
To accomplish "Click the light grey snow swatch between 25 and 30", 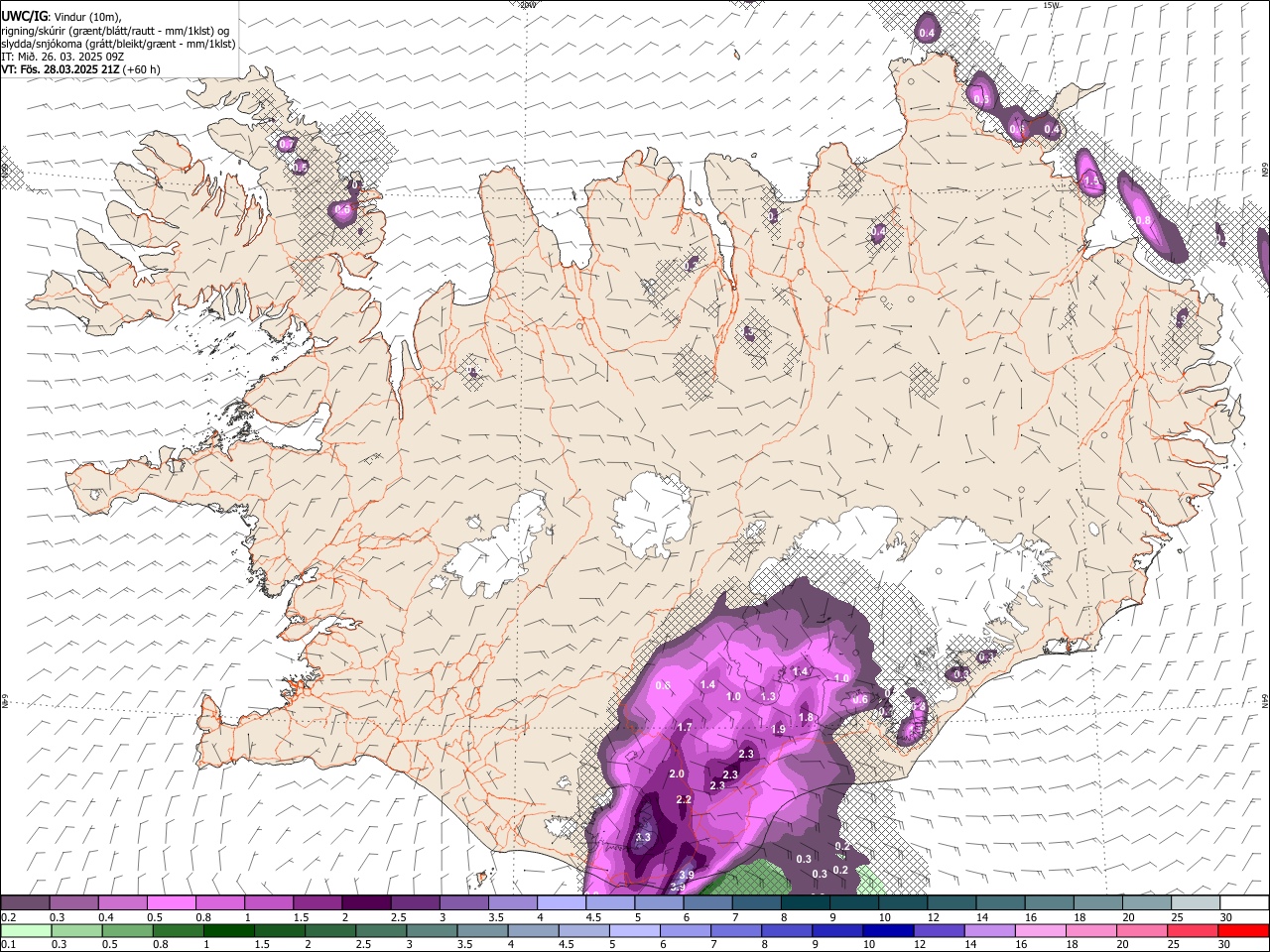I will click(x=1195, y=903).
